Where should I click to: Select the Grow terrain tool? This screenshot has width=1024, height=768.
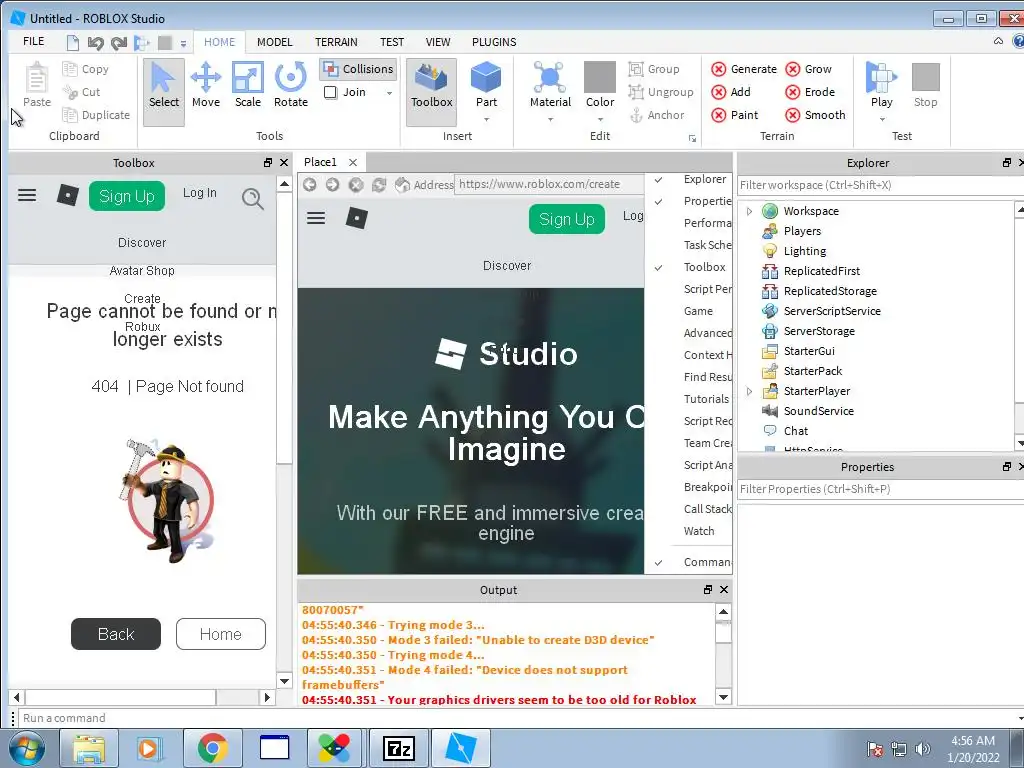(808, 69)
